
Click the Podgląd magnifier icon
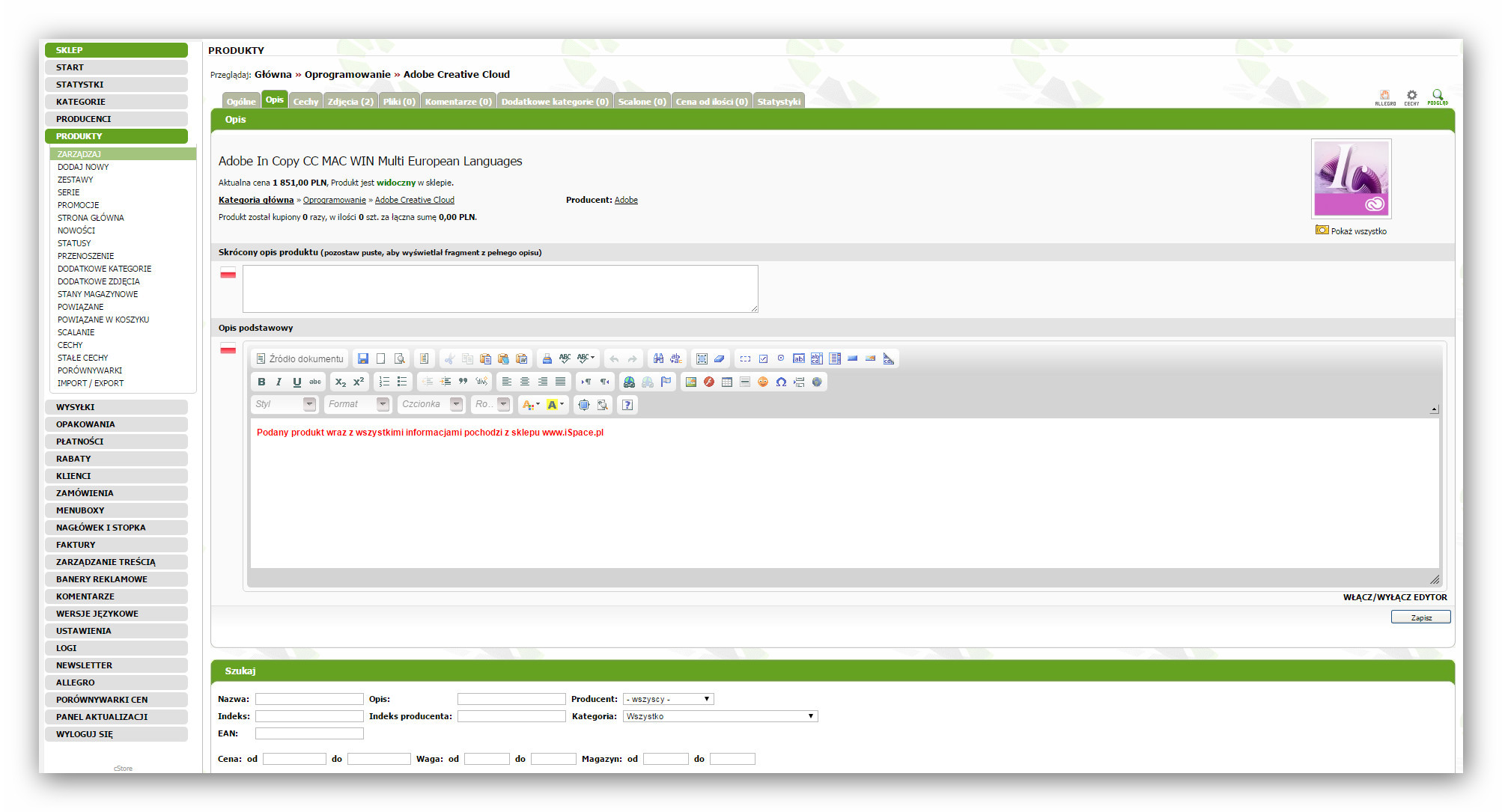[x=1438, y=97]
